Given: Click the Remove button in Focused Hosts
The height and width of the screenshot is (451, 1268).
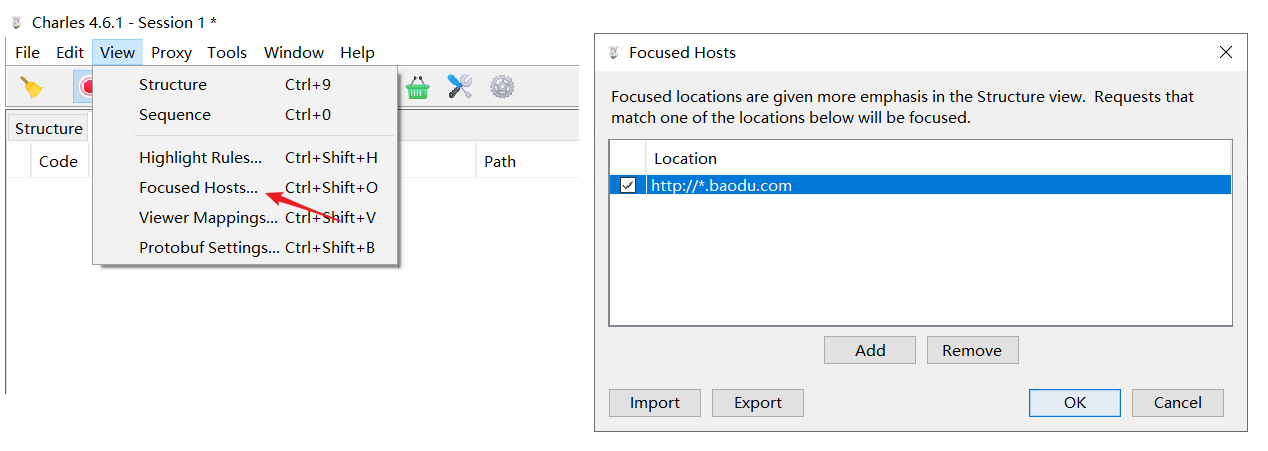Looking at the screenshot, I should pyautogui.click(x=972, y=350).
